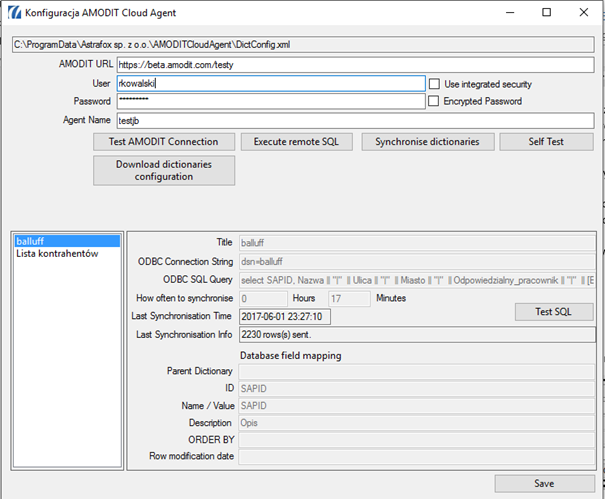
Task: Click the Last Synchronisation Info field
Action: click(x=417, y=335)
